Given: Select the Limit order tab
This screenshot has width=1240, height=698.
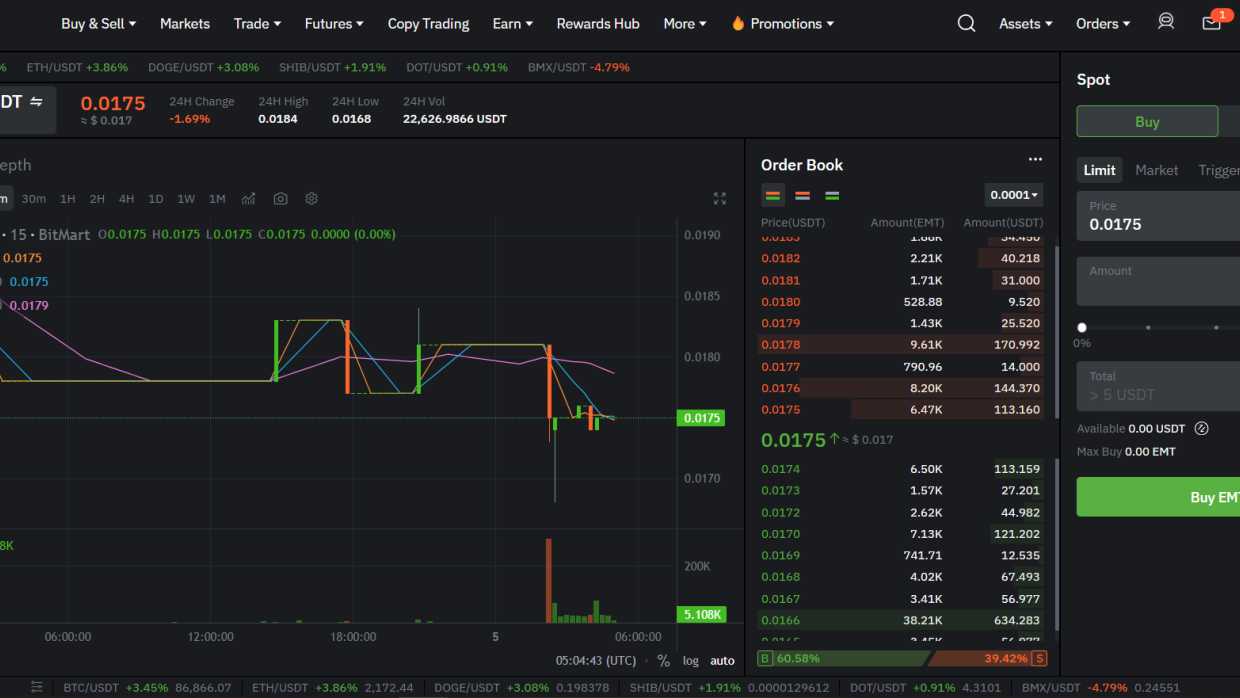Looking at the screenshot, I should [x=1099, y=170].
